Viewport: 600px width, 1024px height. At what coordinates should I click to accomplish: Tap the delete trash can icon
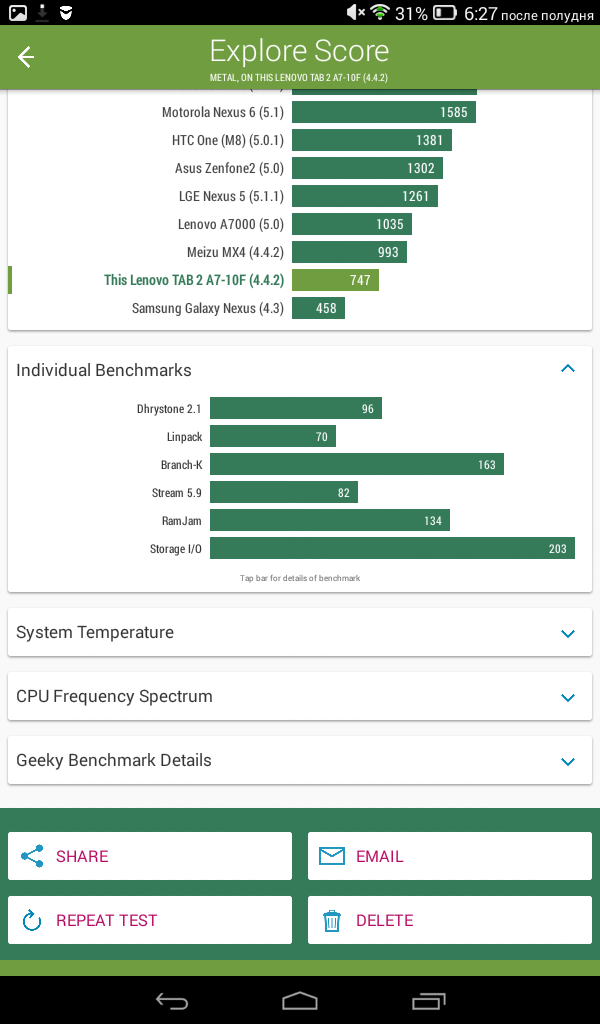point(332,920)
